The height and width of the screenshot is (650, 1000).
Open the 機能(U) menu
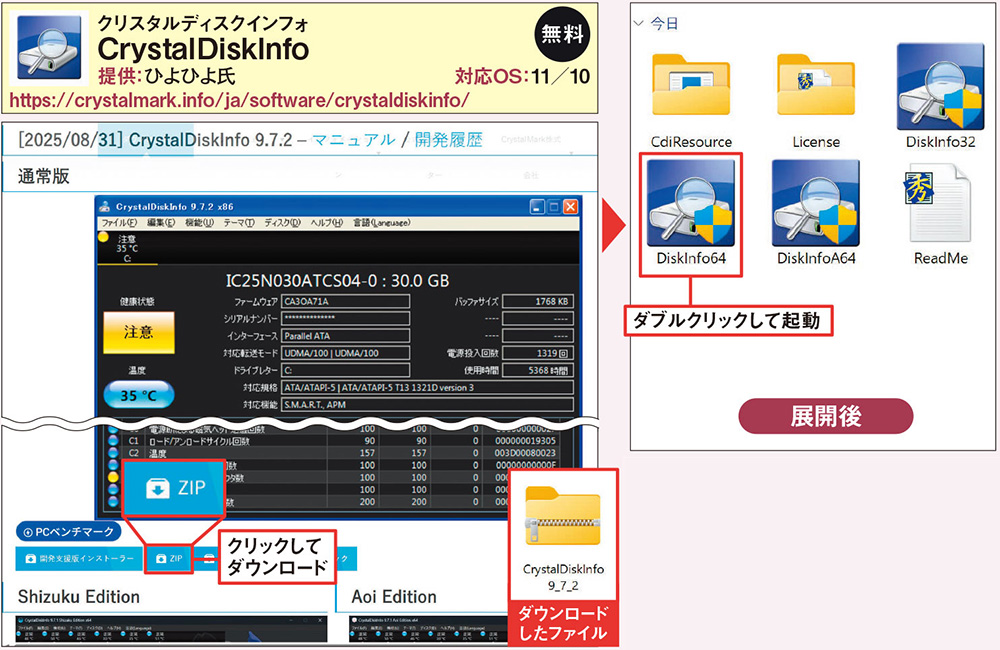pyautogui.click(x=199, y=223)
